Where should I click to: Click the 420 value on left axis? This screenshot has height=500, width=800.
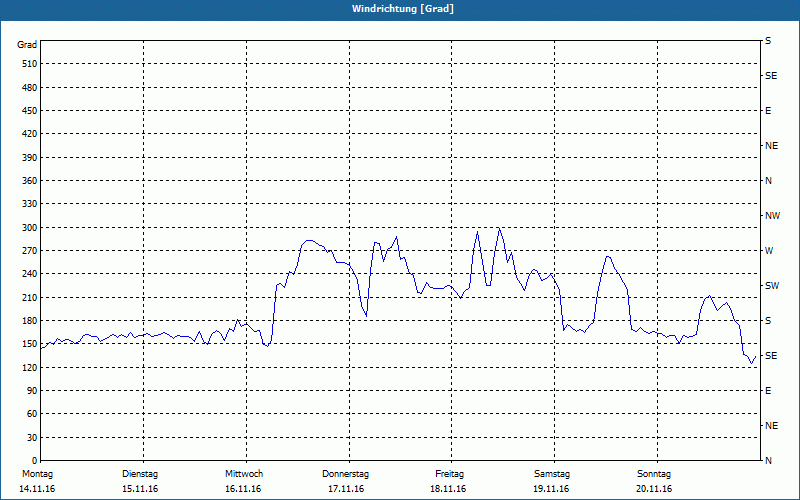click(x=30, y=134)
